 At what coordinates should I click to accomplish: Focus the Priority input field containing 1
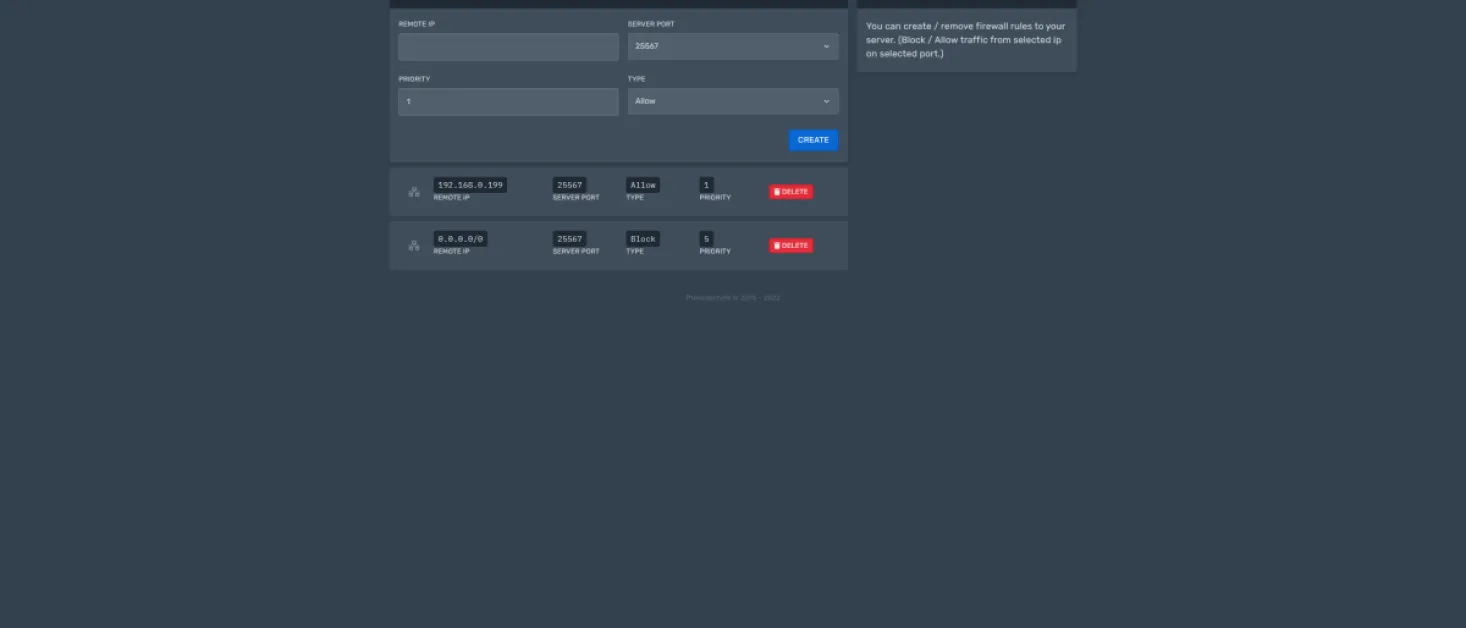tap(508, 101)
